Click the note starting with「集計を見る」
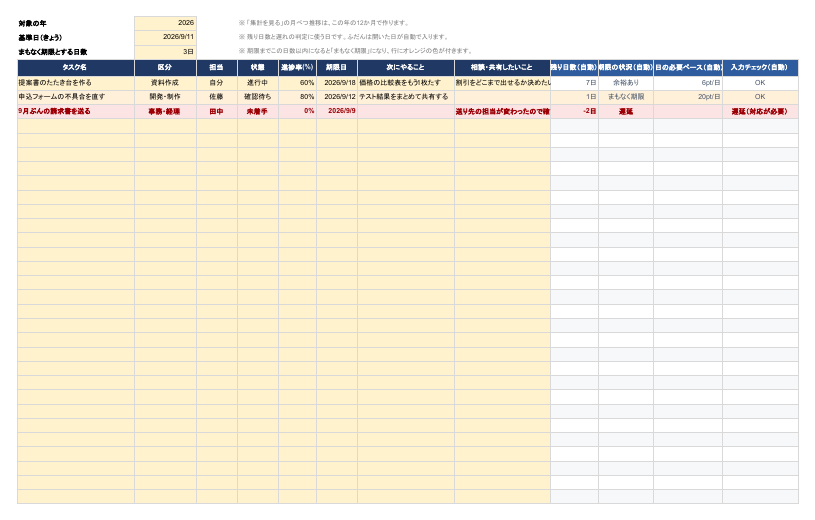 pyautogui.click(x=324, y=23)
